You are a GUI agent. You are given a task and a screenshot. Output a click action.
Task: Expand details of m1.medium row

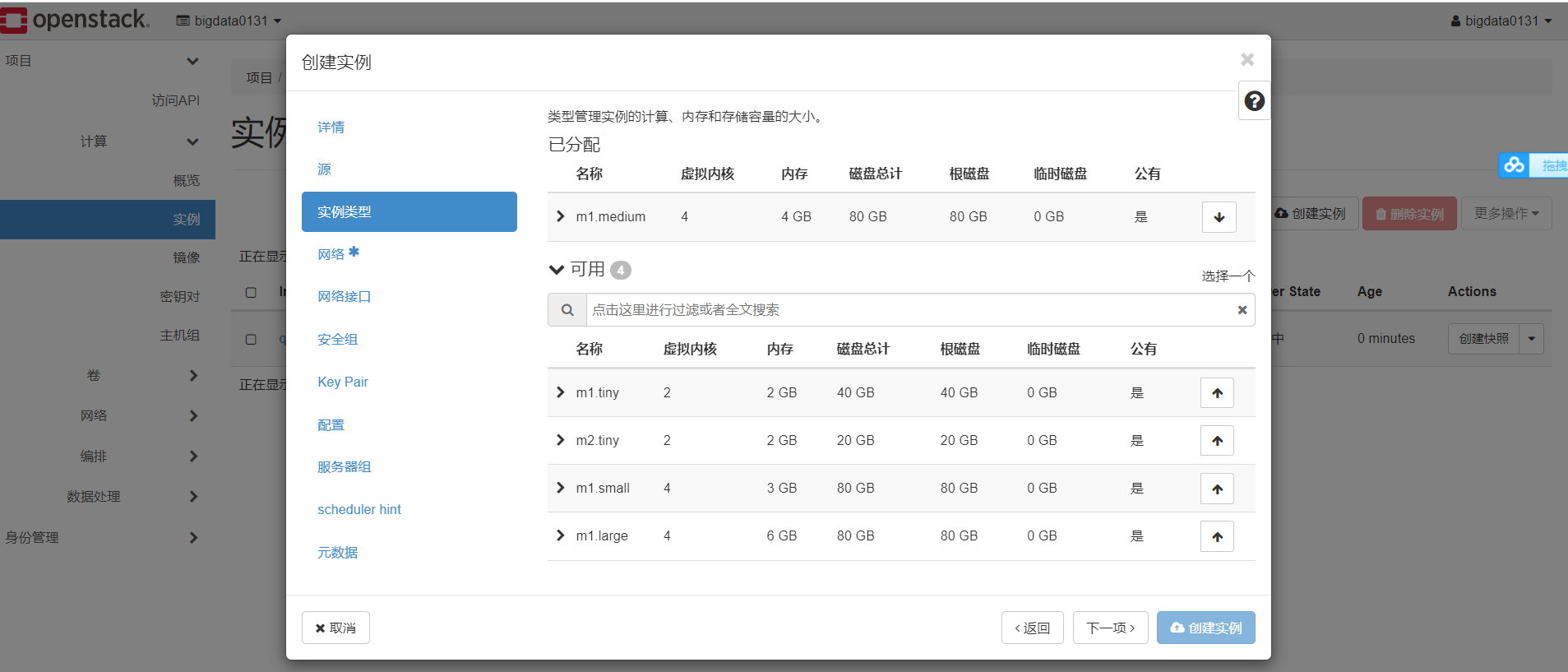(560, 216)
